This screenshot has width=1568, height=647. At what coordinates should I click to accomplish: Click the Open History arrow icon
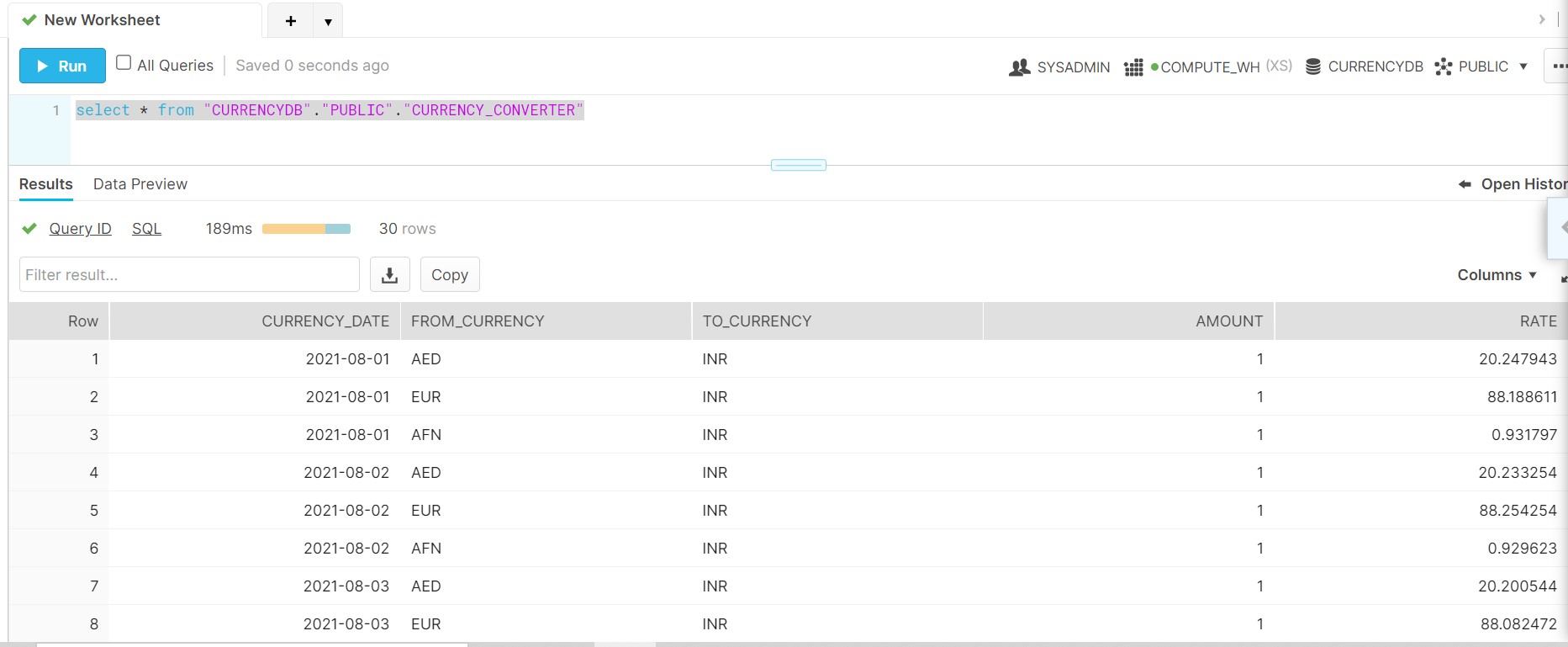(1465, 184)
